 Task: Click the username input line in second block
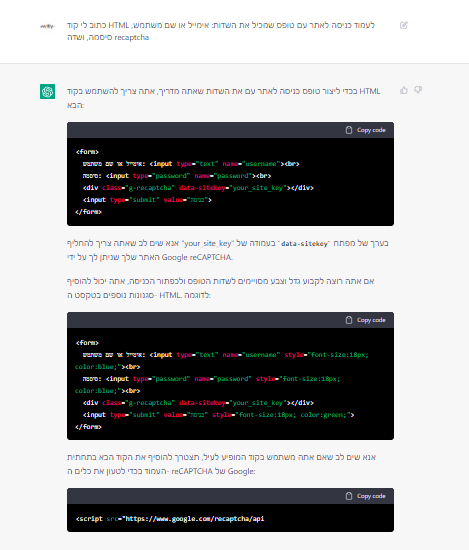pos(222,361)
